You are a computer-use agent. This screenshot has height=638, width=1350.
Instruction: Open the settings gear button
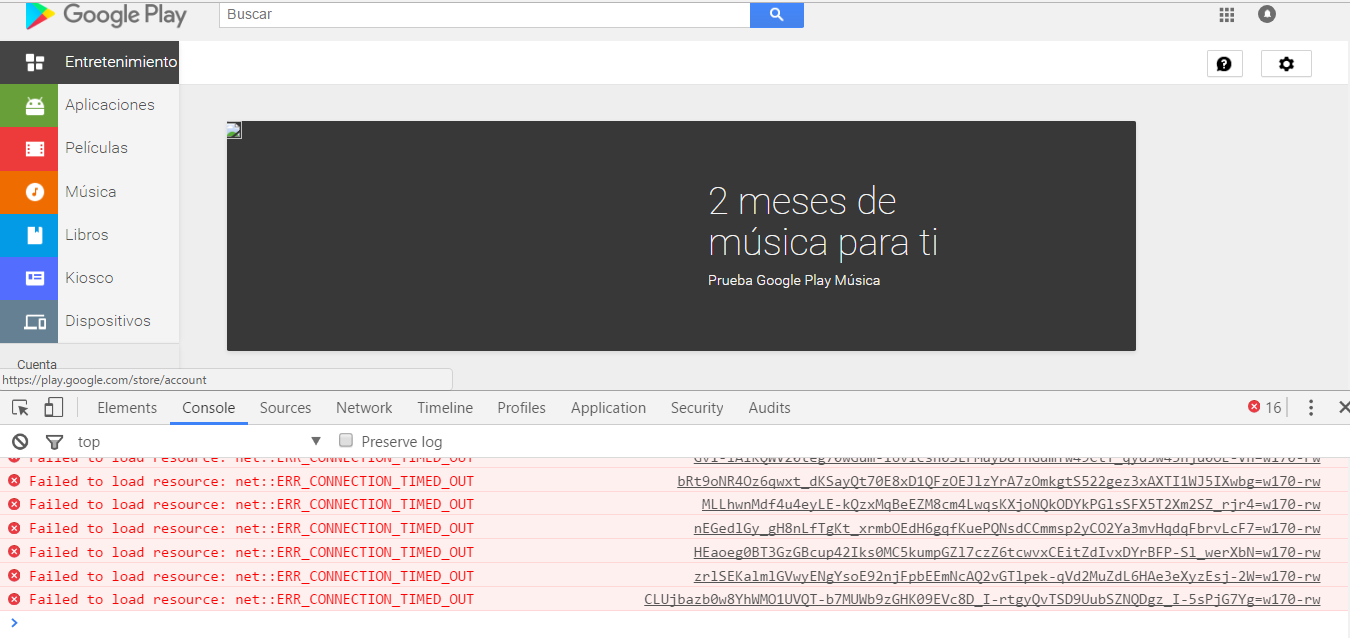(x=1286, y=64)
